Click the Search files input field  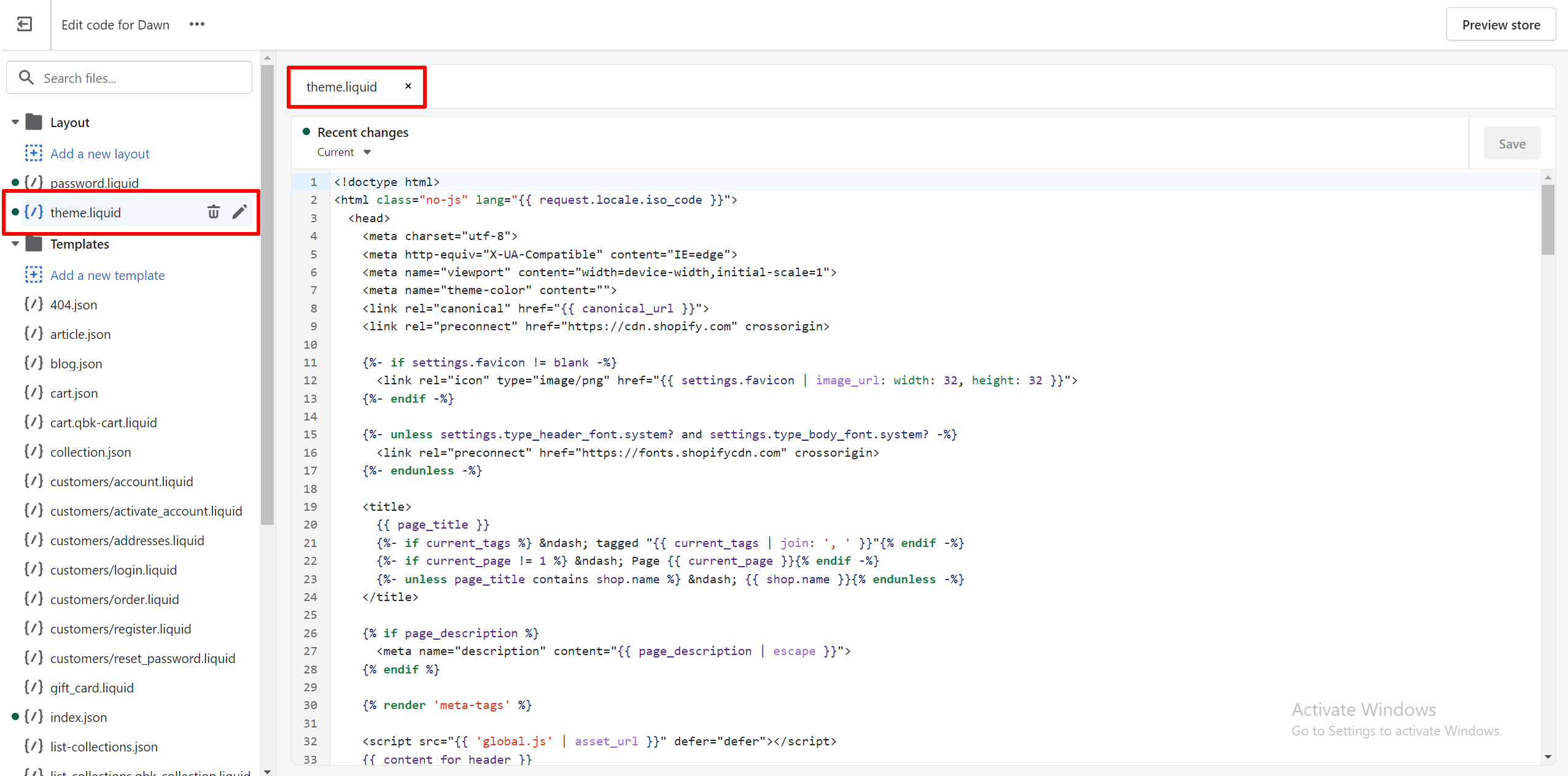[129, 78]
